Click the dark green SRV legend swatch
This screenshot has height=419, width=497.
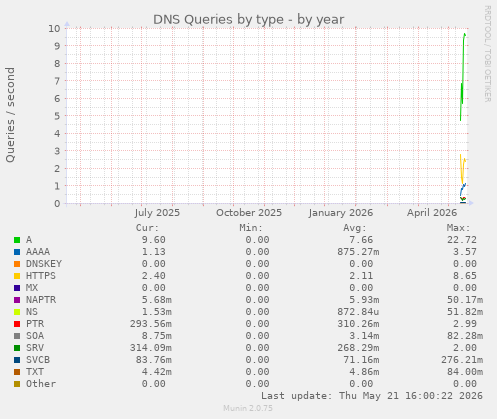click(x=17, y=348)
